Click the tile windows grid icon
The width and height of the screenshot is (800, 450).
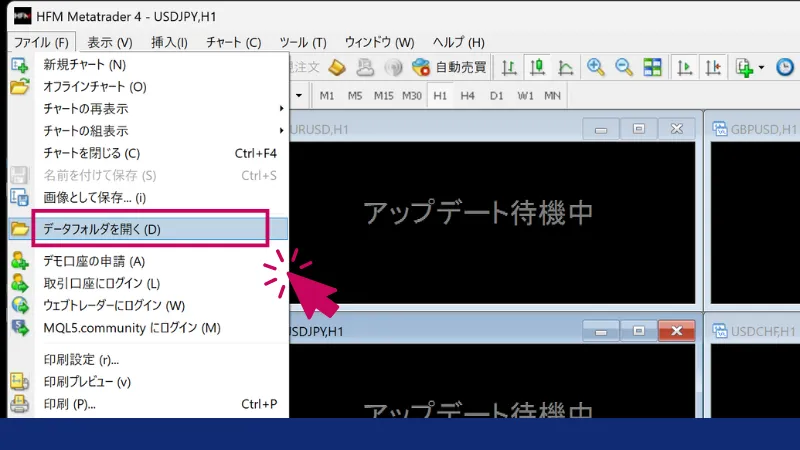652,68
